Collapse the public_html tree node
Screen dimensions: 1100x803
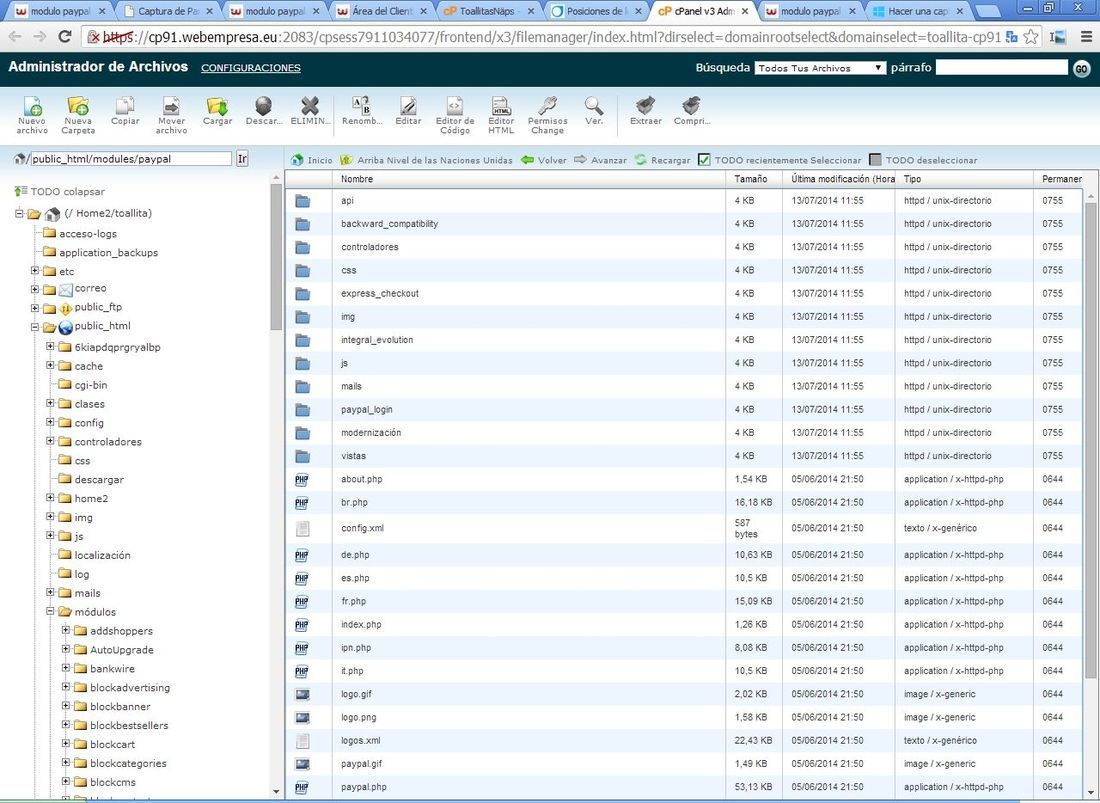[x=35, y=326]
